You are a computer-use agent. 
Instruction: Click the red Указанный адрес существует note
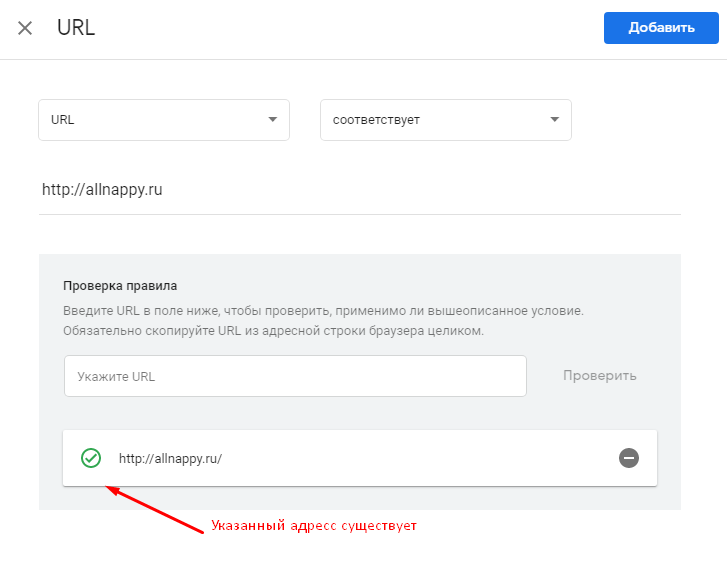point(313,526)
